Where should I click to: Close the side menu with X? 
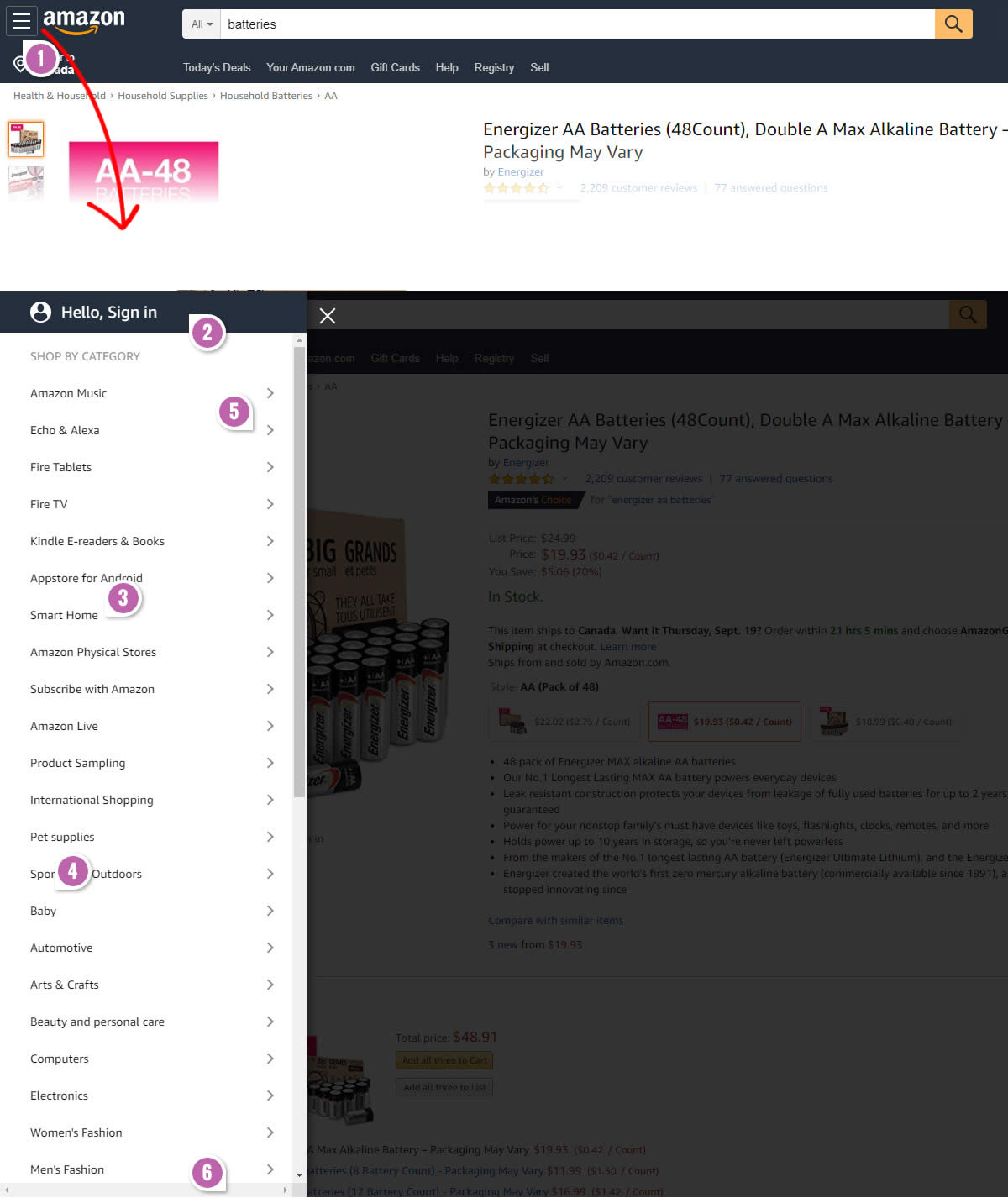click(x=328, y=316)
